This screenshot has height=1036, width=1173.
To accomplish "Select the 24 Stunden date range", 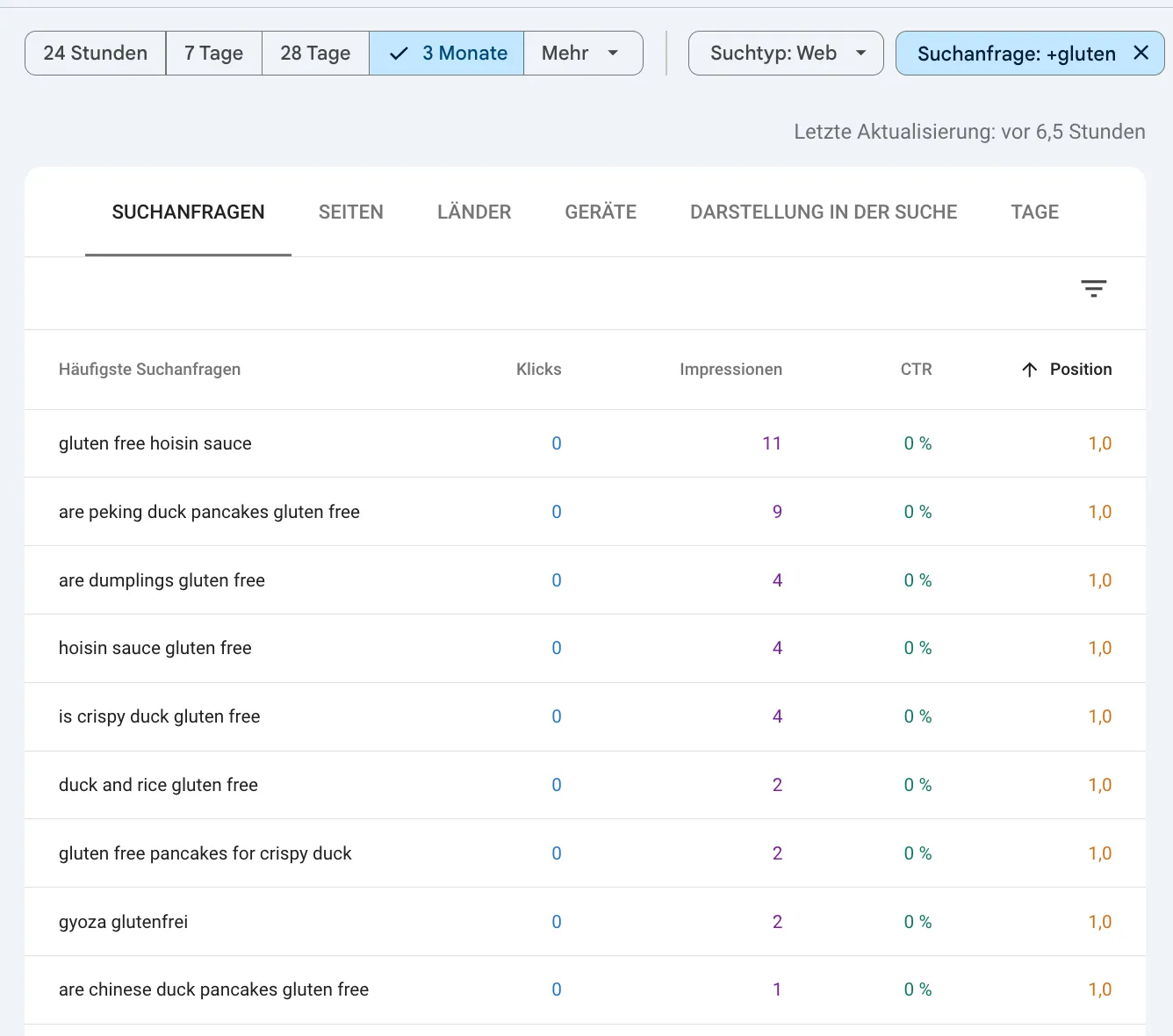I will [x=96, y=54].
